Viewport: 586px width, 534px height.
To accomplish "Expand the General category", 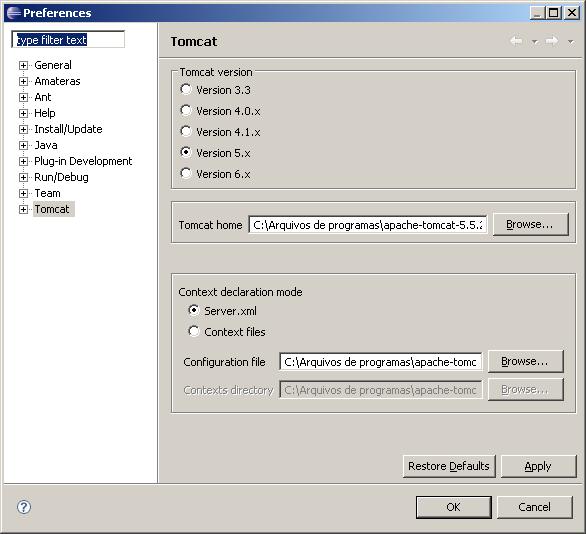I will click(23, 65).
